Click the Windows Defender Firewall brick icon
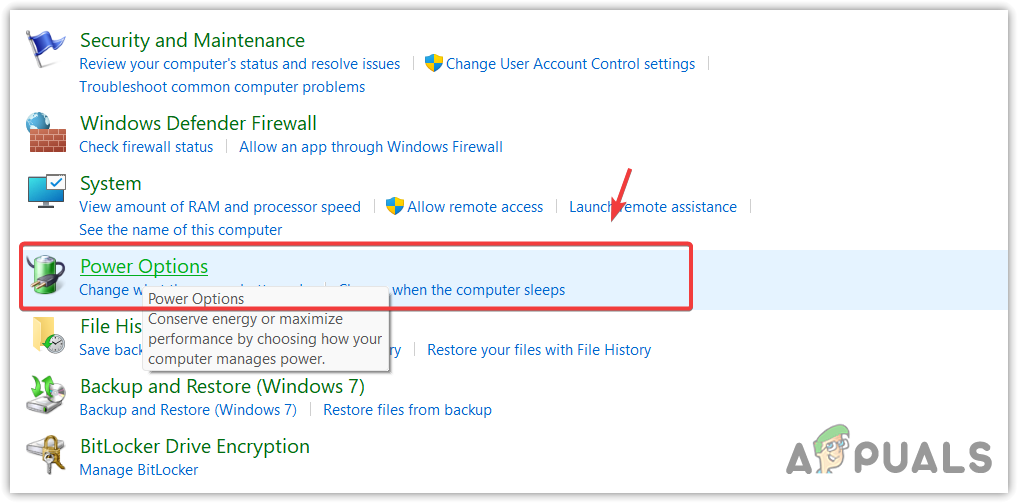This screenshot has width=1018, height=503. pyautogui.click(x=45, y=132)
